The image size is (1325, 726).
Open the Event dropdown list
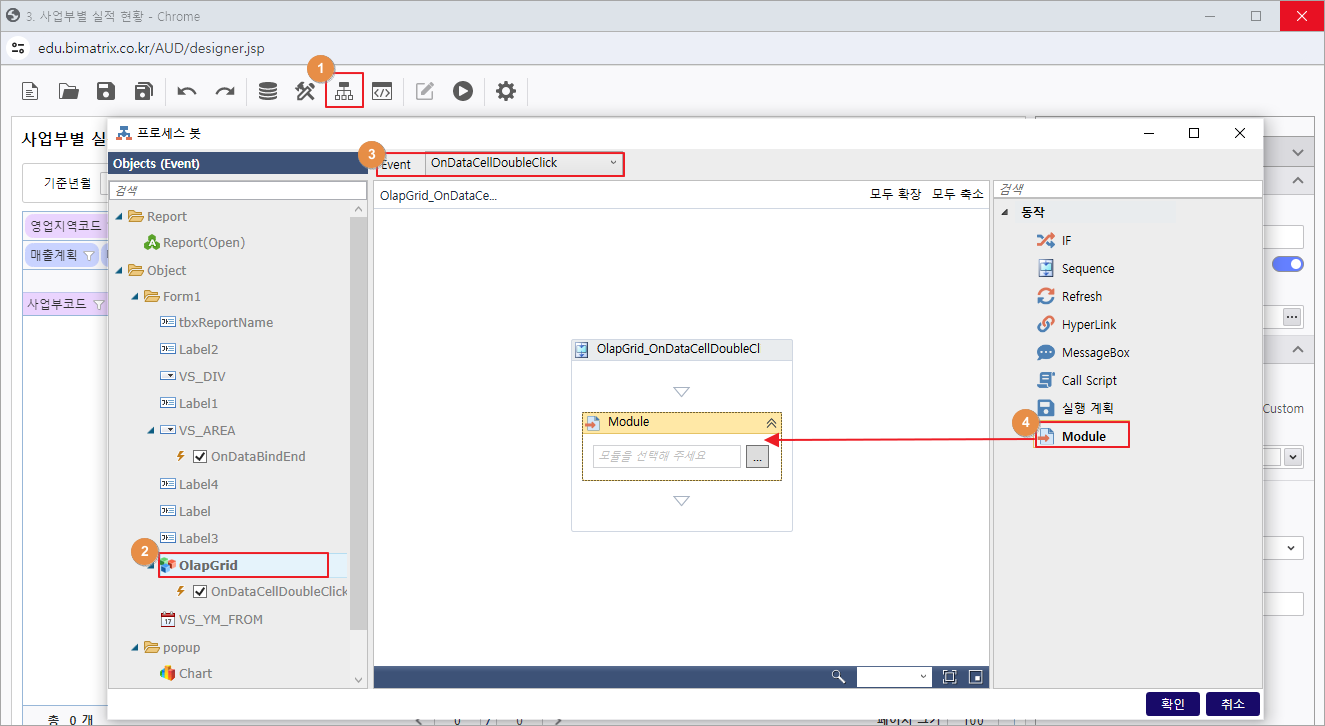(x=524, y=163)
